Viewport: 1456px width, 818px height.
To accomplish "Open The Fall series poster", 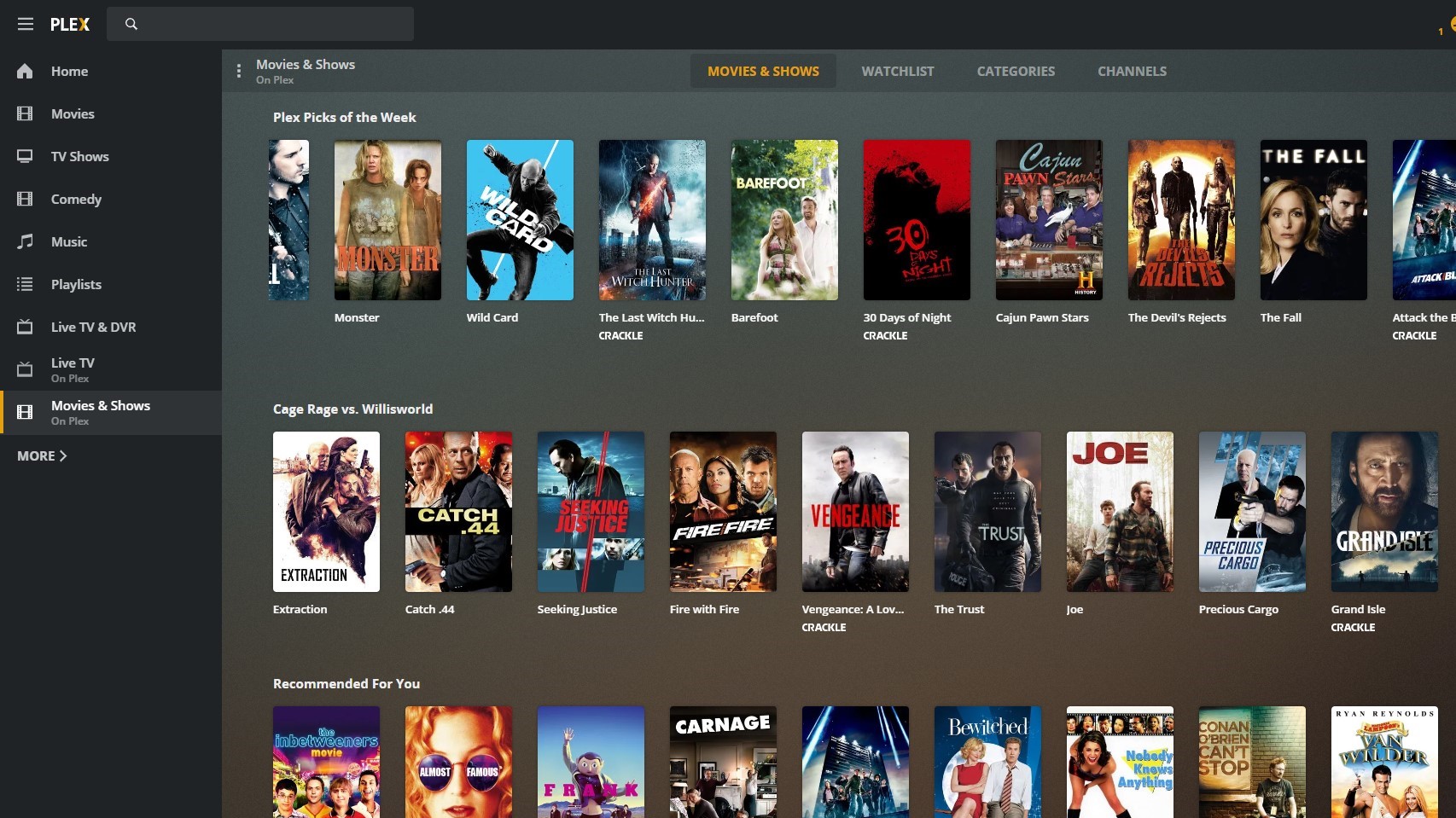I will [x=1313, y=219].
